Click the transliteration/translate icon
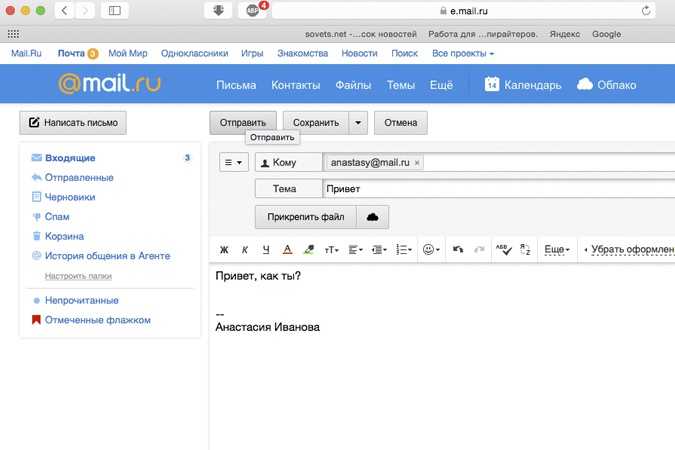Viewport: 675px width, 450px height. pos(525,249)
